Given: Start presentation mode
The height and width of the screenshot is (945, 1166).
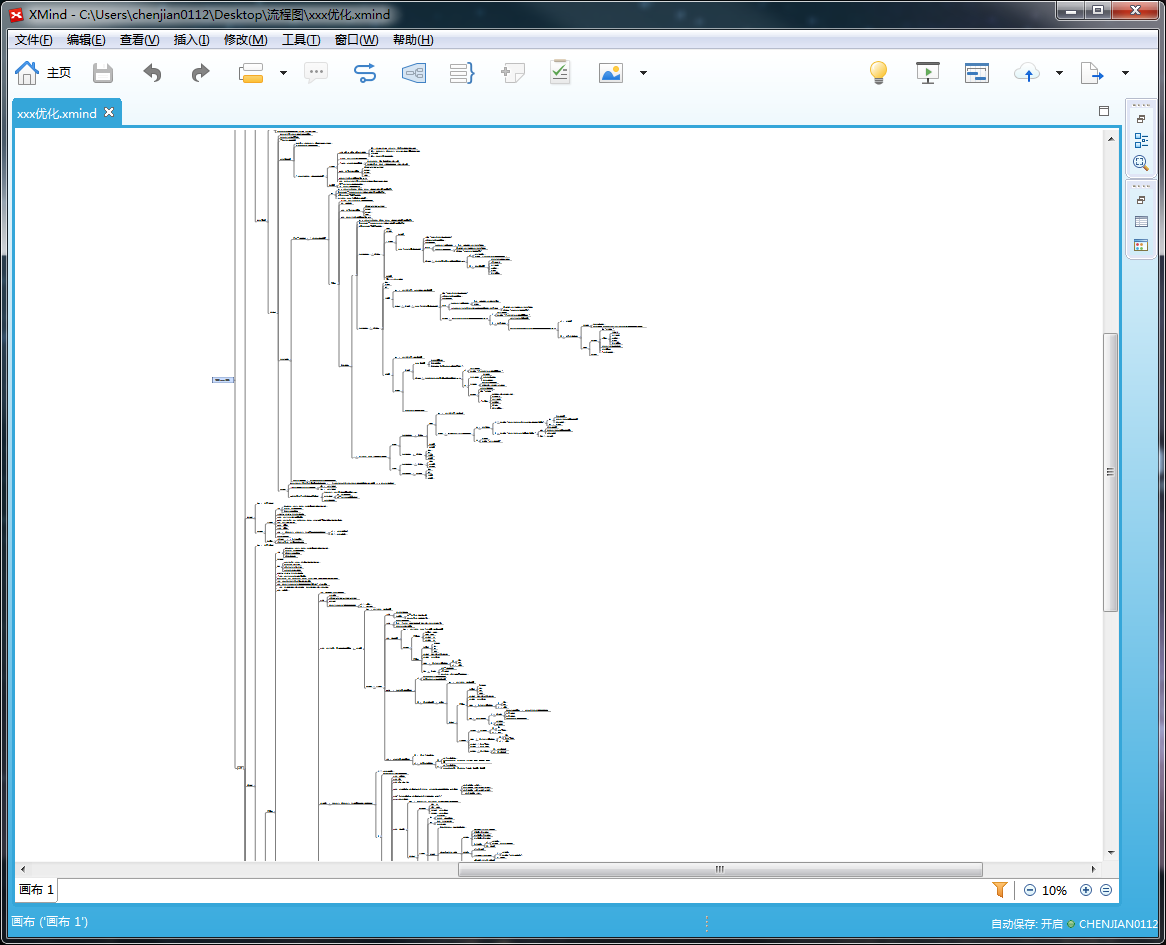Looking at the screenshot, I should click(x=927, y=73).
